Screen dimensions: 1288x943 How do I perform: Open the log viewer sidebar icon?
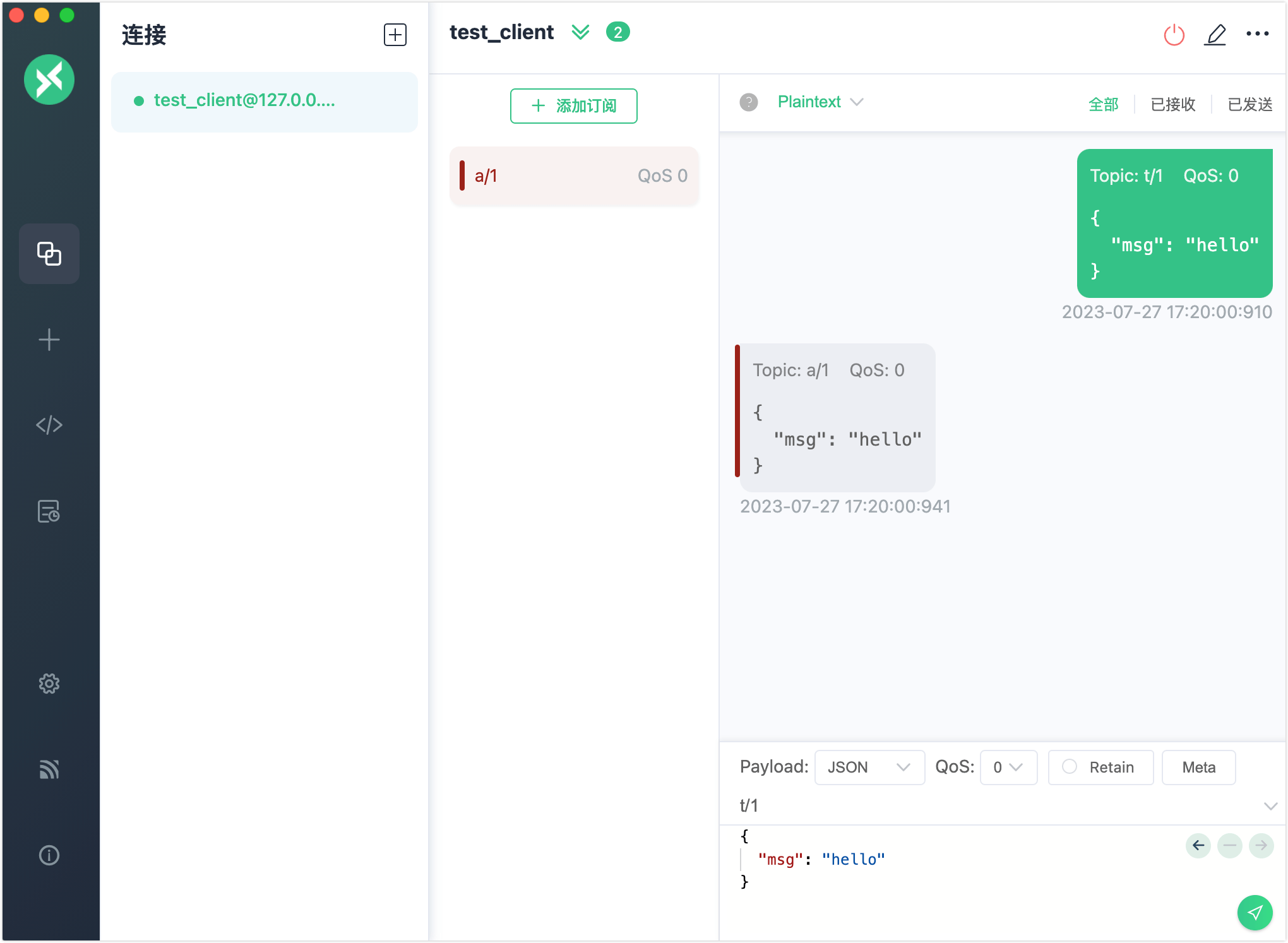point(49,511)
